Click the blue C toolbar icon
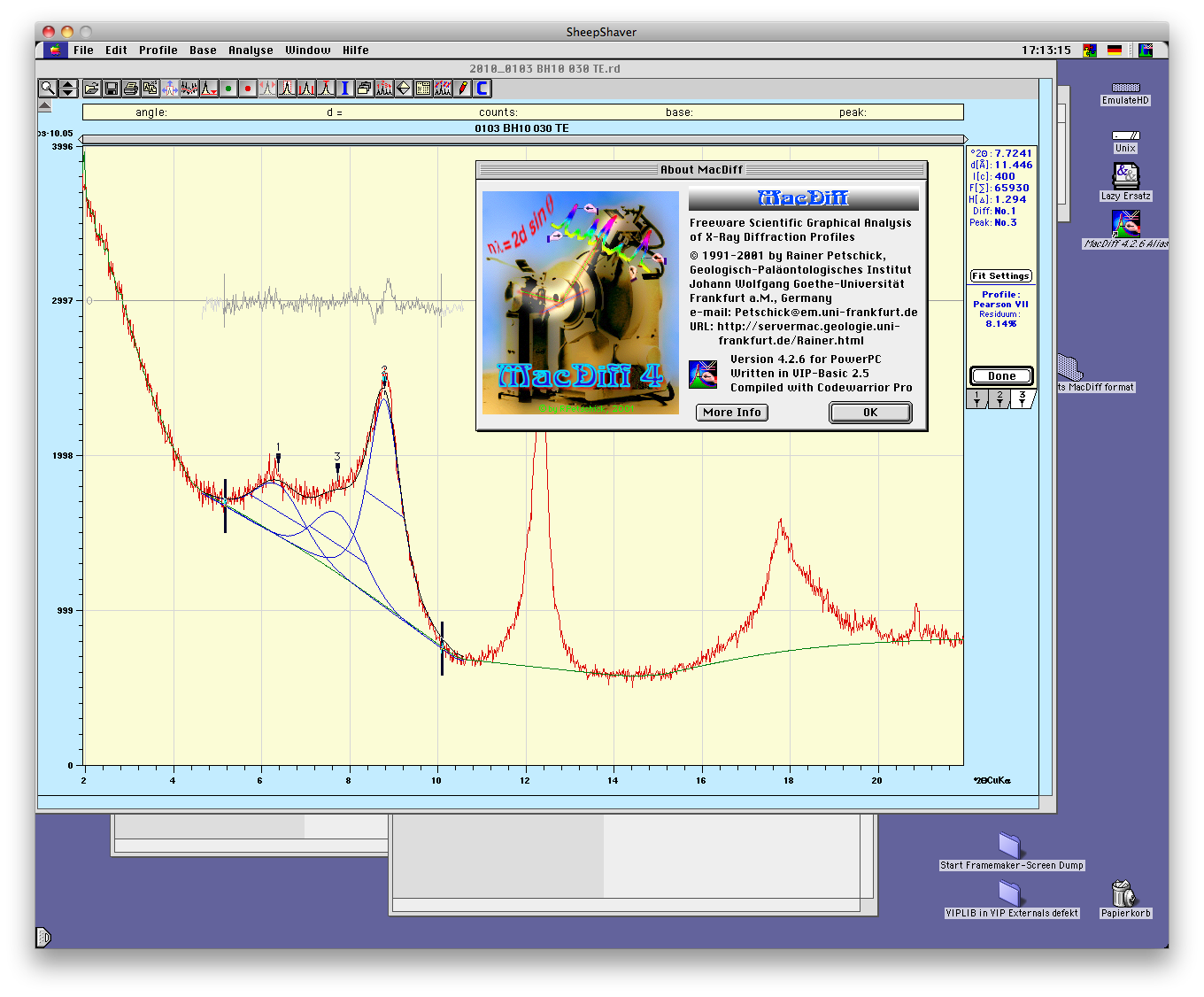1204x997 pixels. pyautogui.click(x=482, y=89)
